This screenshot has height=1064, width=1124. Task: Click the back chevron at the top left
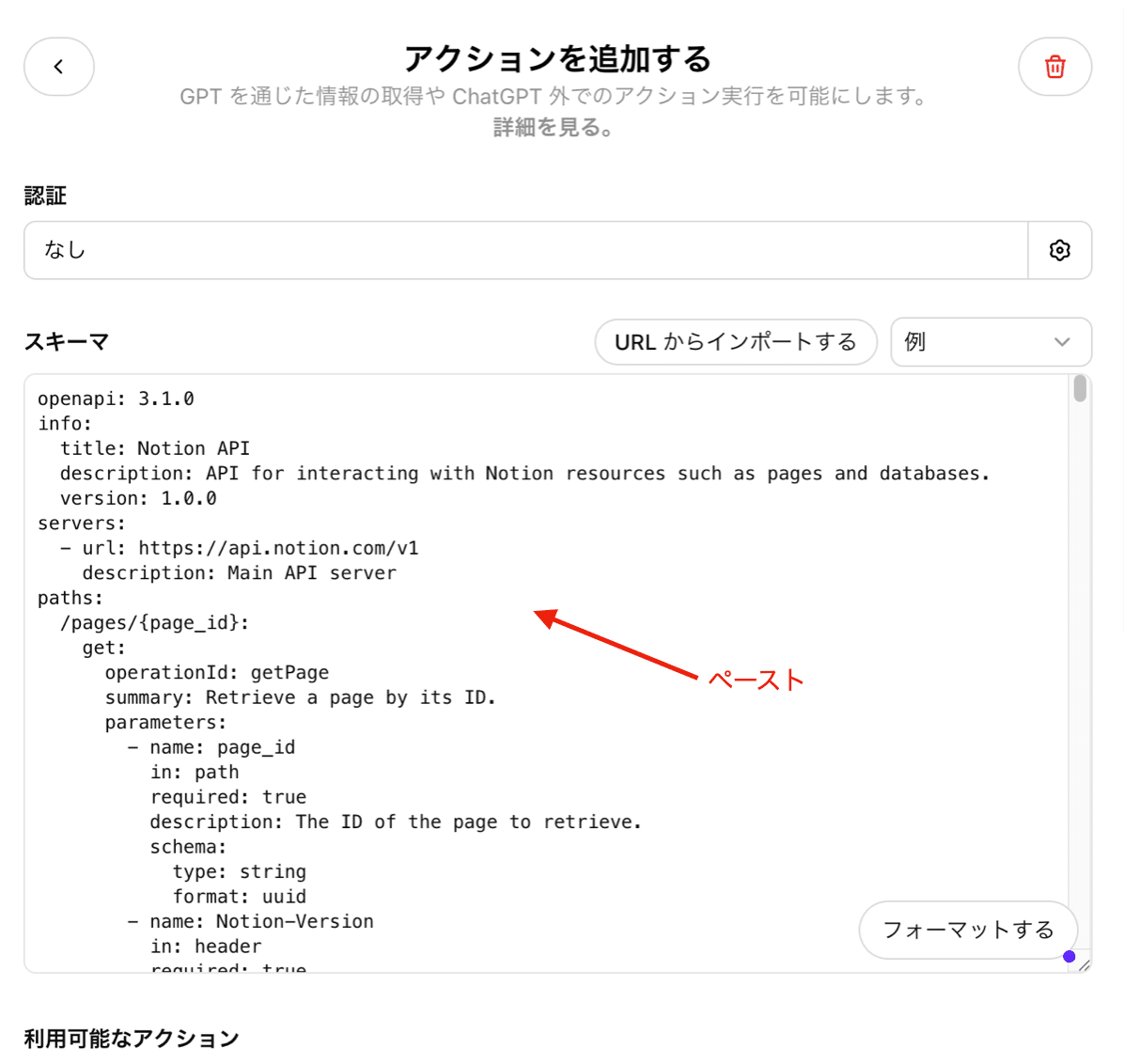[58, 67]
